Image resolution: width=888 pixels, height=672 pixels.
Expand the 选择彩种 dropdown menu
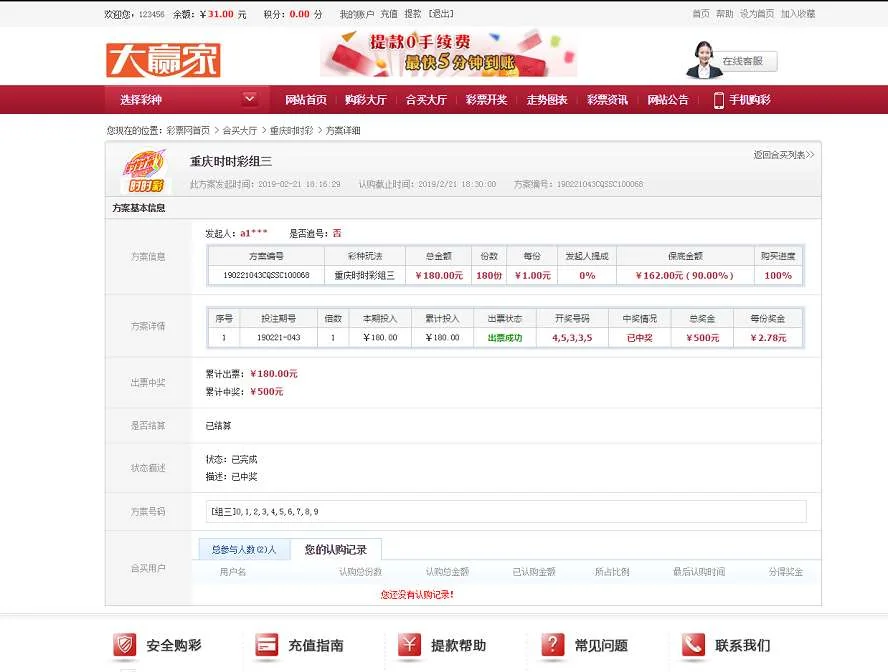(249, 99)
